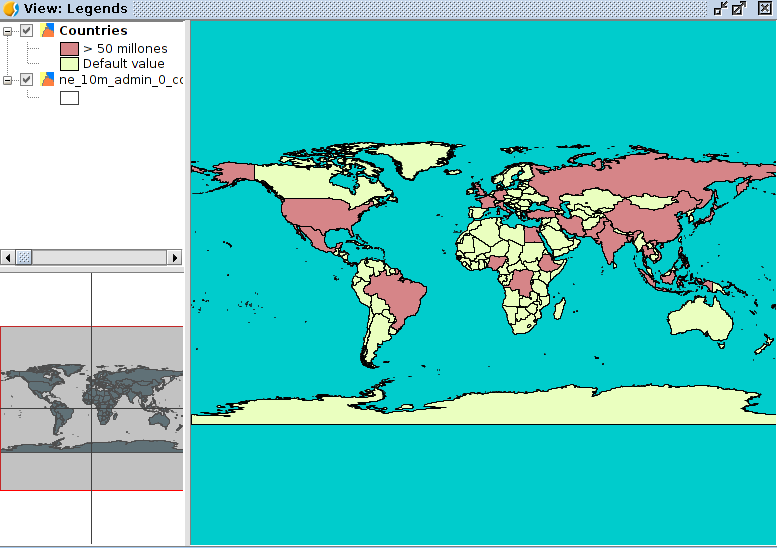Click the ne_10m_admin_0 layer type icon
Viewport: 777px width, 548px height.
[x=47, y=79]
